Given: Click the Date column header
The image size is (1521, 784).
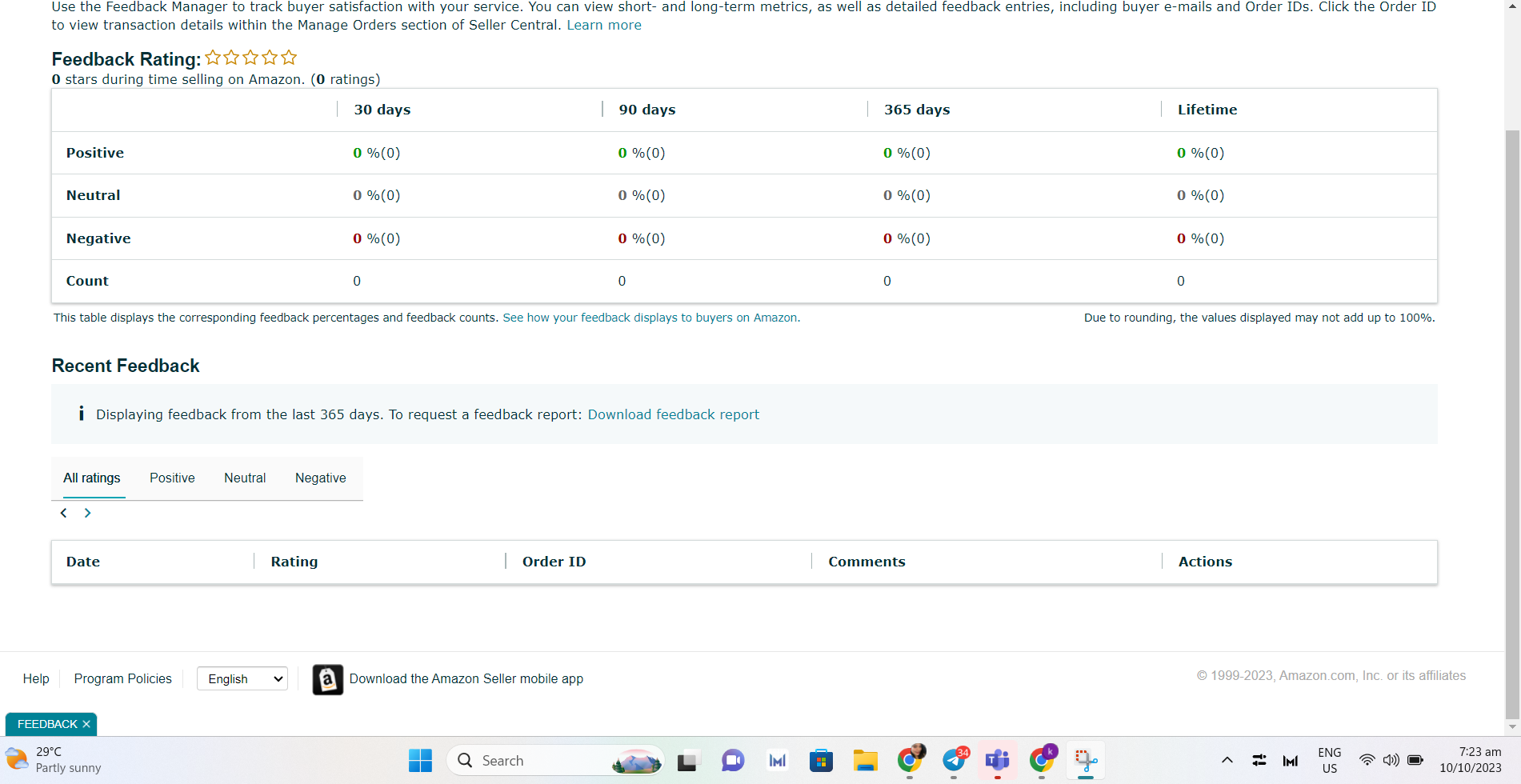Looking at the screenshot, I should (x=83, y=562).
